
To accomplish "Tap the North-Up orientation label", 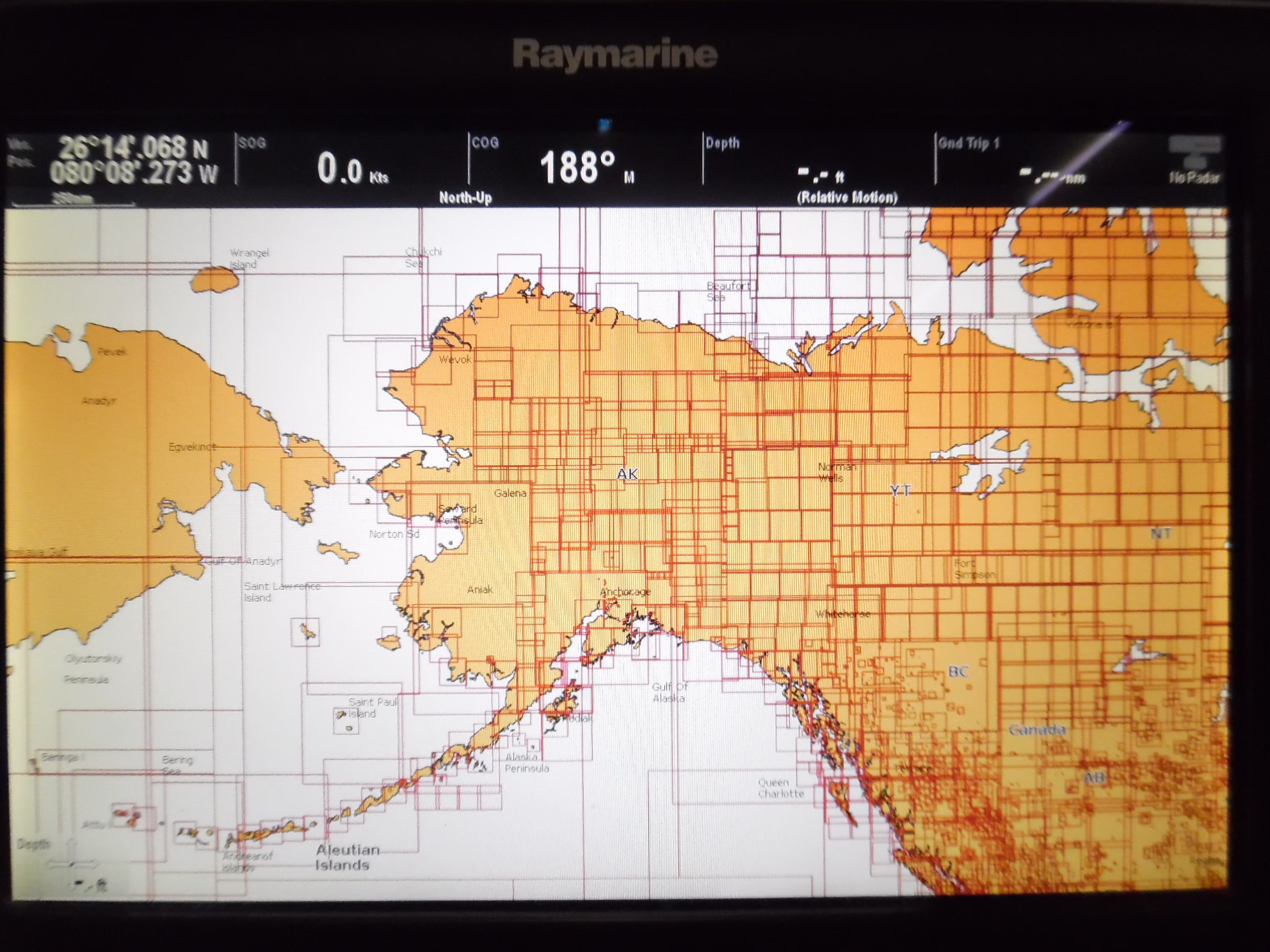I will pyautogui.click(x=465, y=198).
